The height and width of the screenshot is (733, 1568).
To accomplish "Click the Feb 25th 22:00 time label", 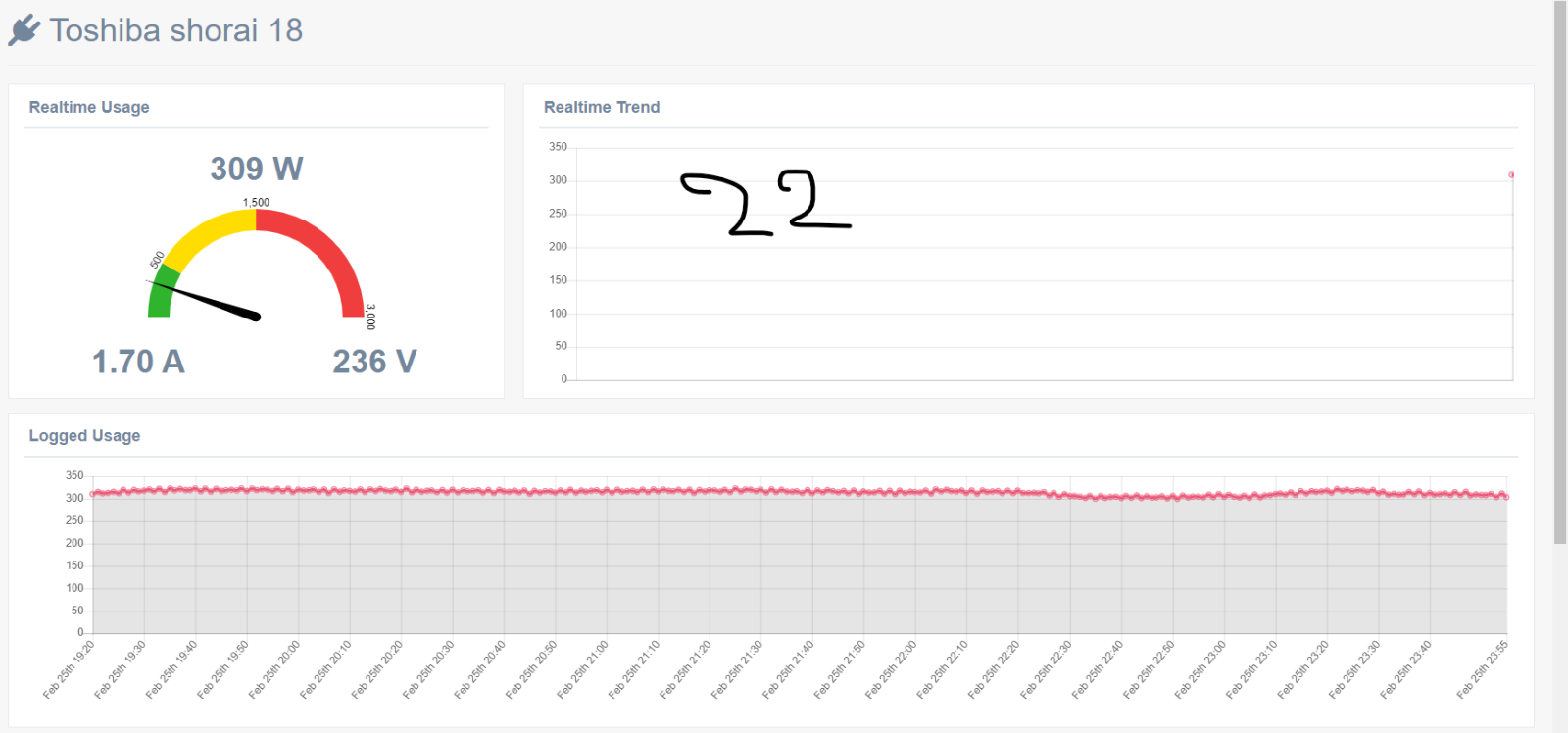I will tap(891, 669).
